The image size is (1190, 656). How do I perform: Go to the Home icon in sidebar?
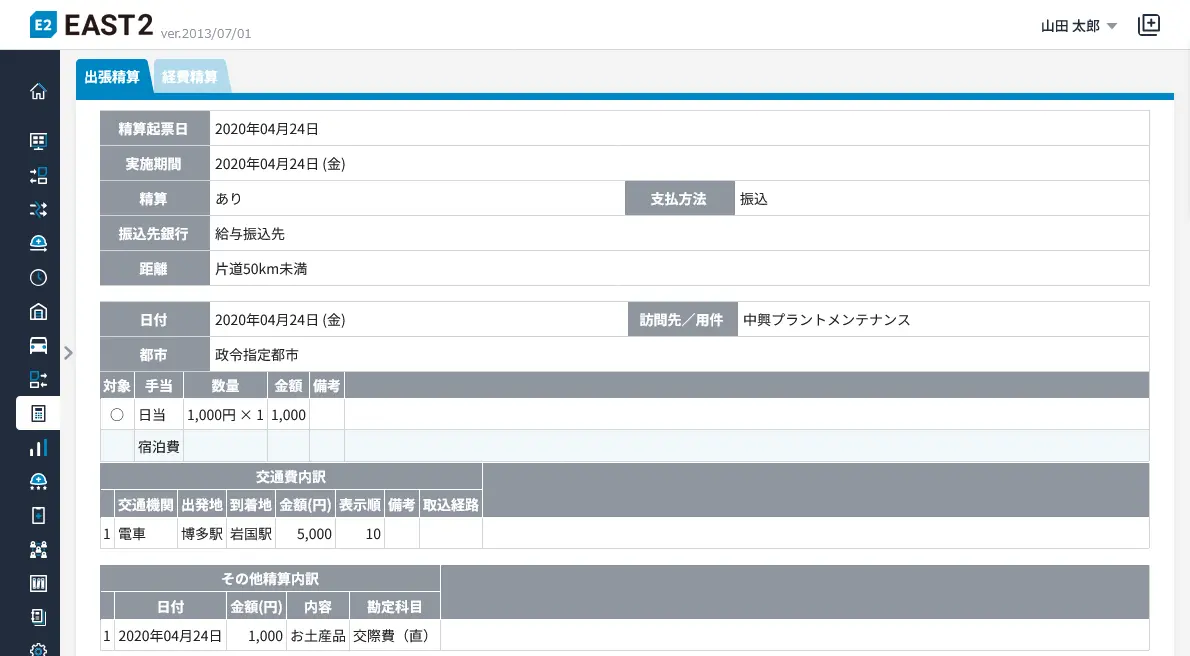38,91
